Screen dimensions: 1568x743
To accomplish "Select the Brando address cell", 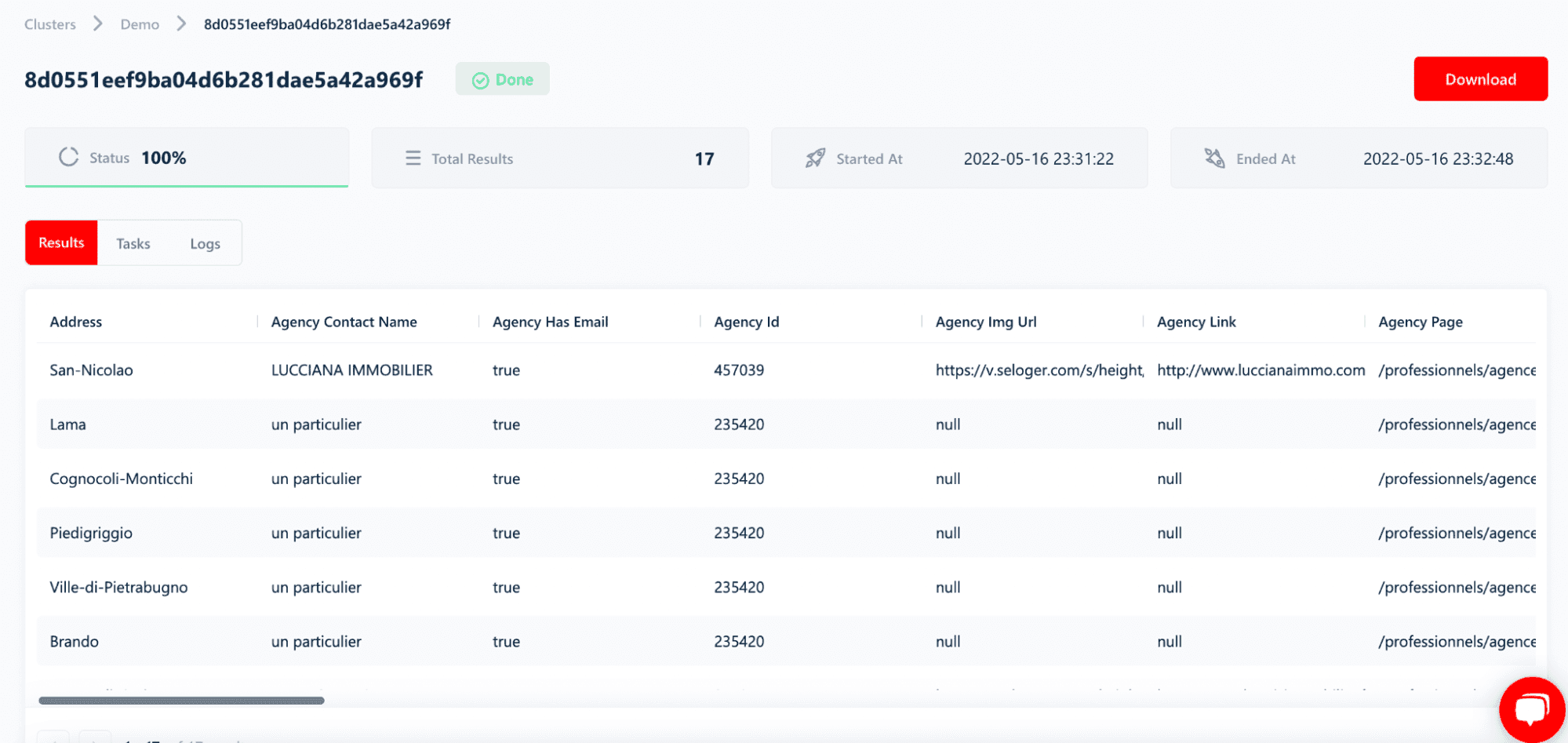I will pos(74,641).
